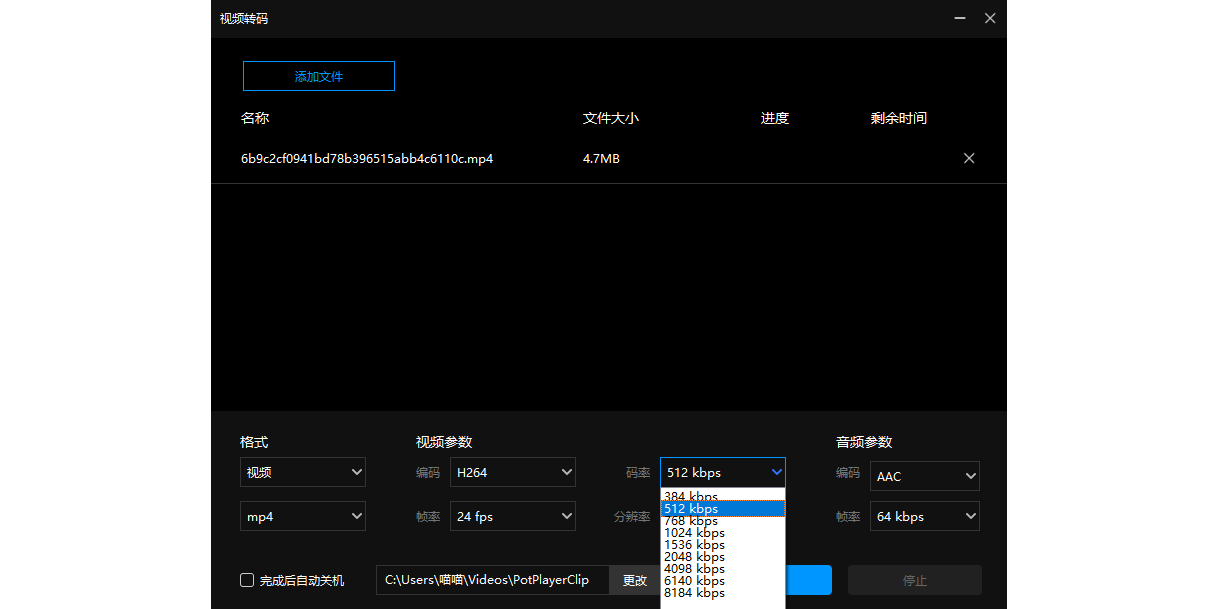Viewport: 1218px width, 609px height.
Task: Click the 更改 change output path button
Action: click(636, 580)
